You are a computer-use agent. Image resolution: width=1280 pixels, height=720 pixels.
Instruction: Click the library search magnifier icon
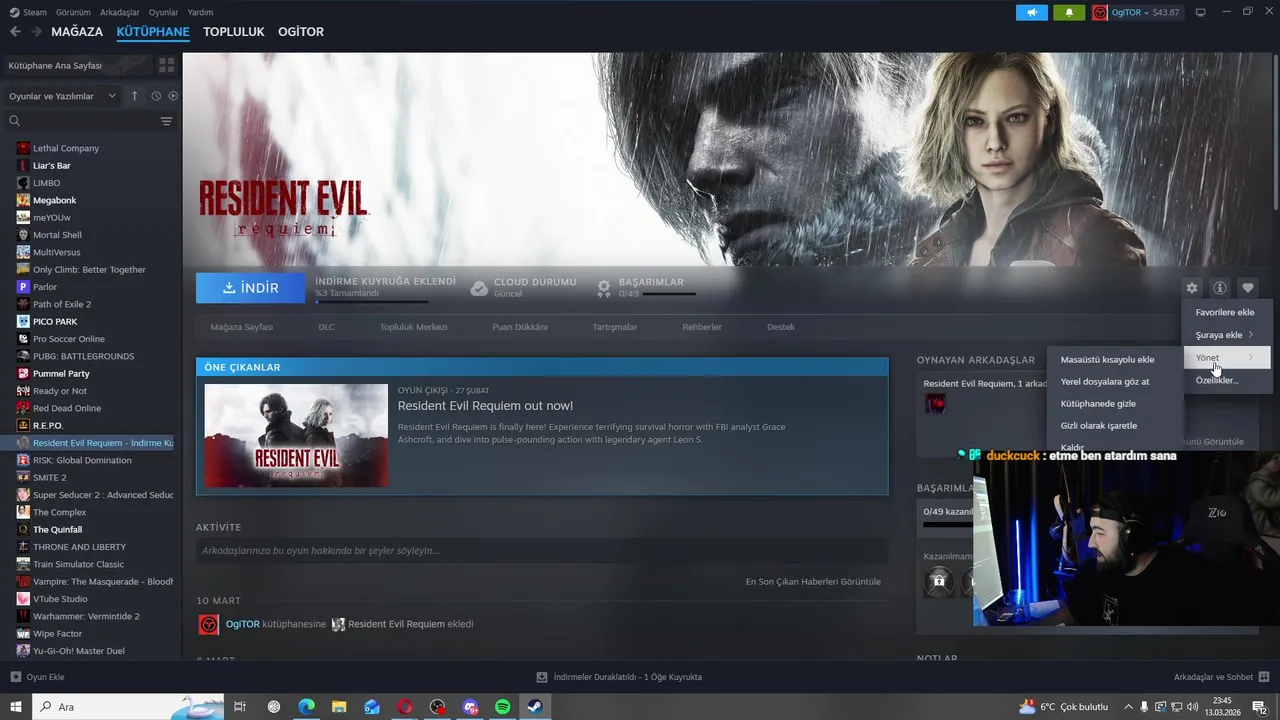point(15,121)
